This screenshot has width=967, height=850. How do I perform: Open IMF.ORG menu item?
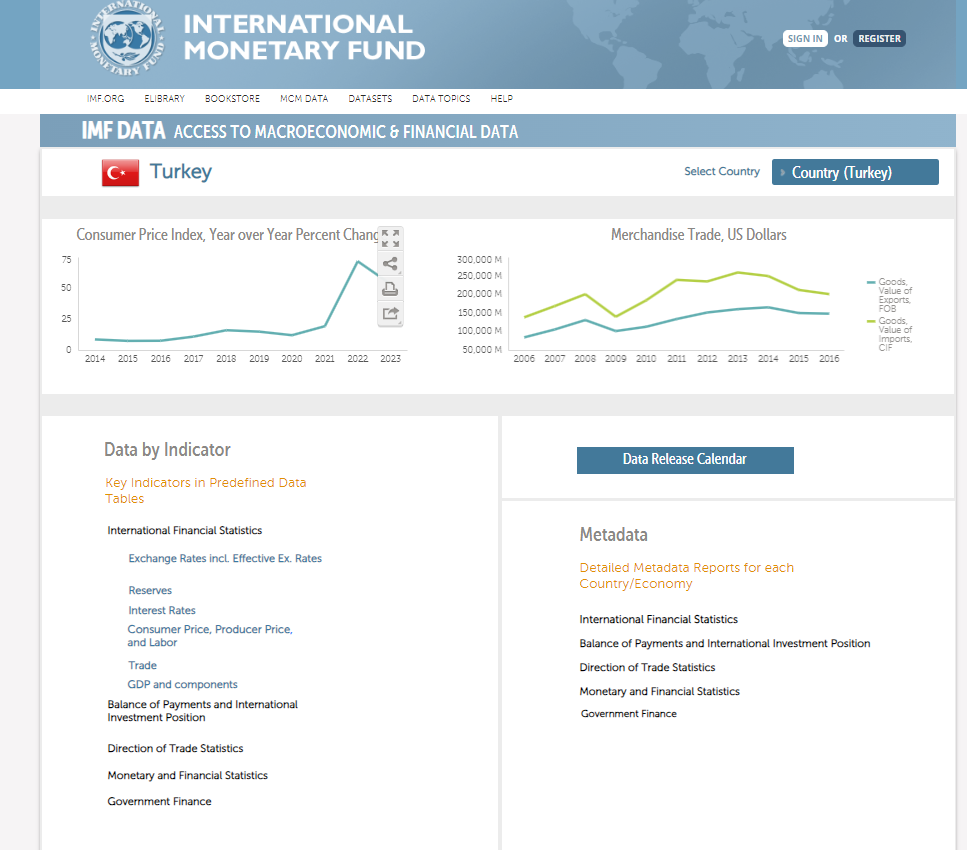pos(105,99)
